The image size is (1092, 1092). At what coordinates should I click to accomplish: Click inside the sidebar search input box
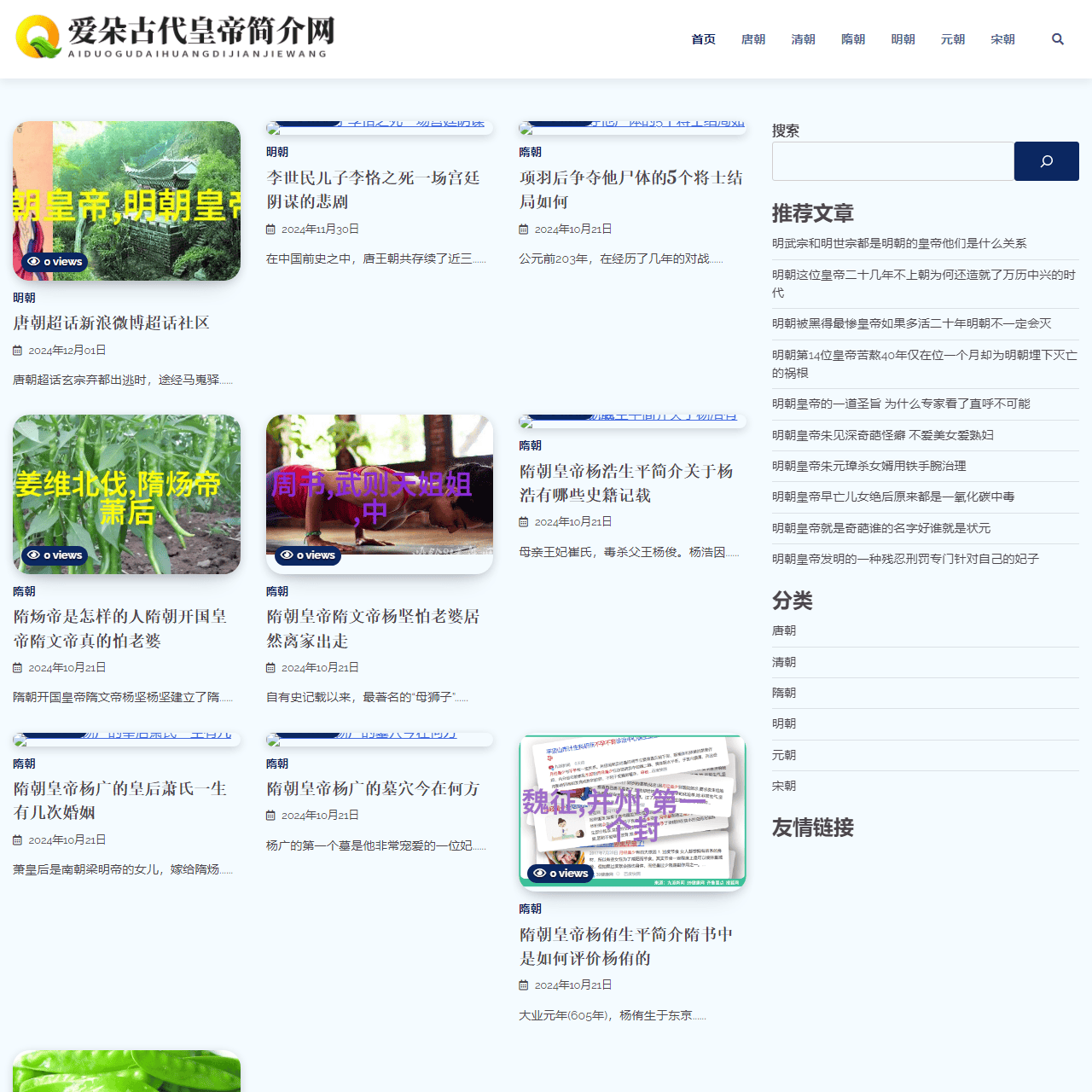(892, 161)
